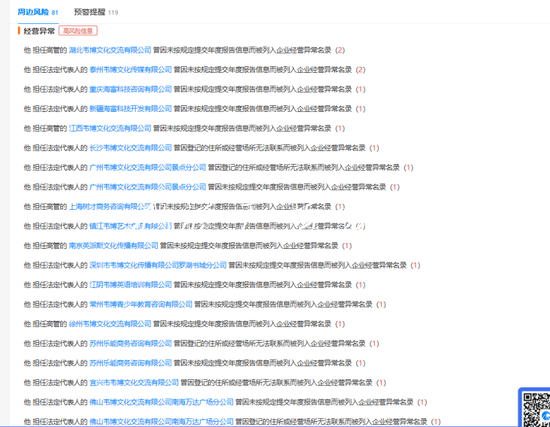Open 宜兴市韦博文化交流有限公司 link

[x=134, y=382]
